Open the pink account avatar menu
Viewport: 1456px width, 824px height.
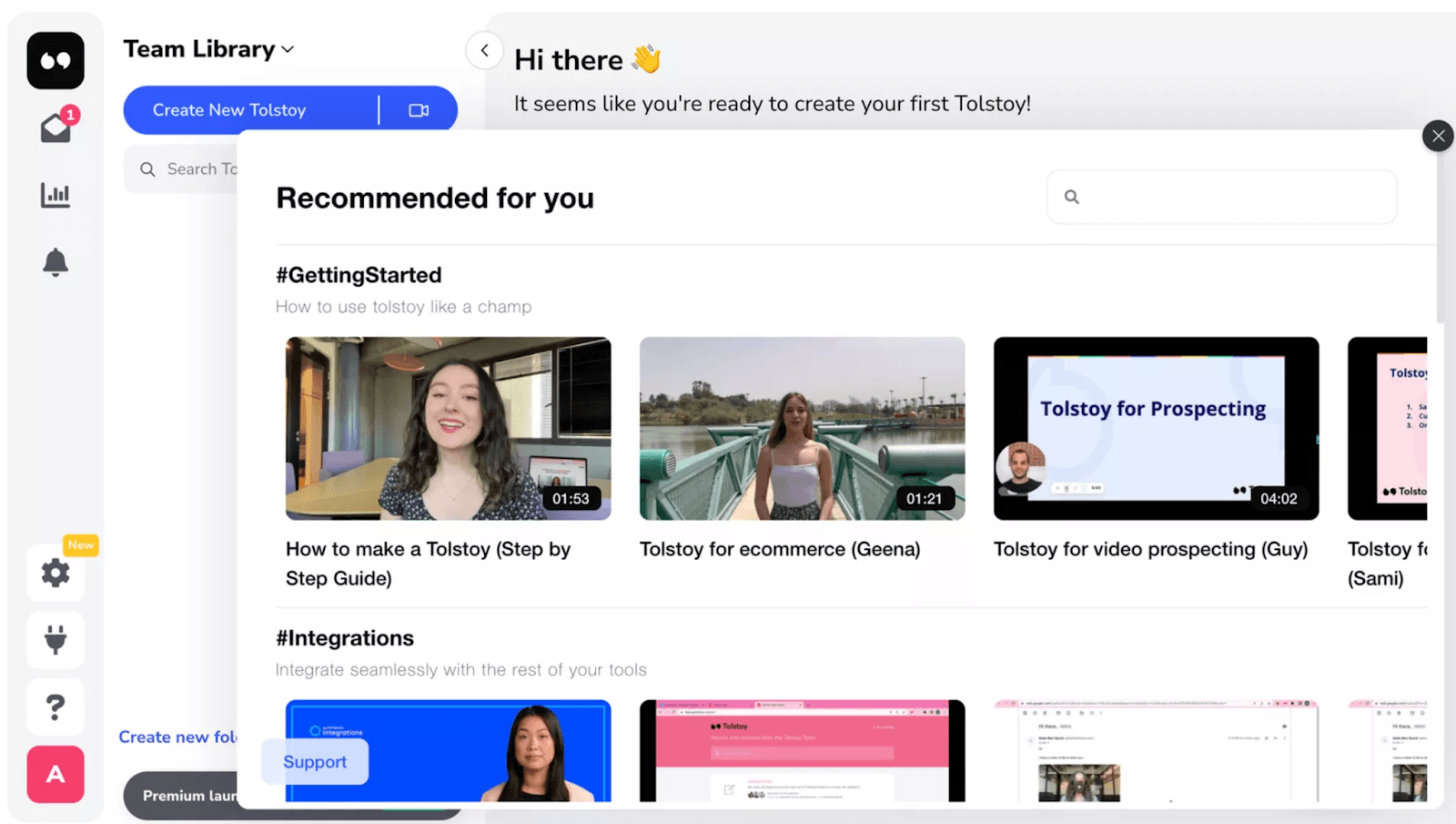(56, 775)
